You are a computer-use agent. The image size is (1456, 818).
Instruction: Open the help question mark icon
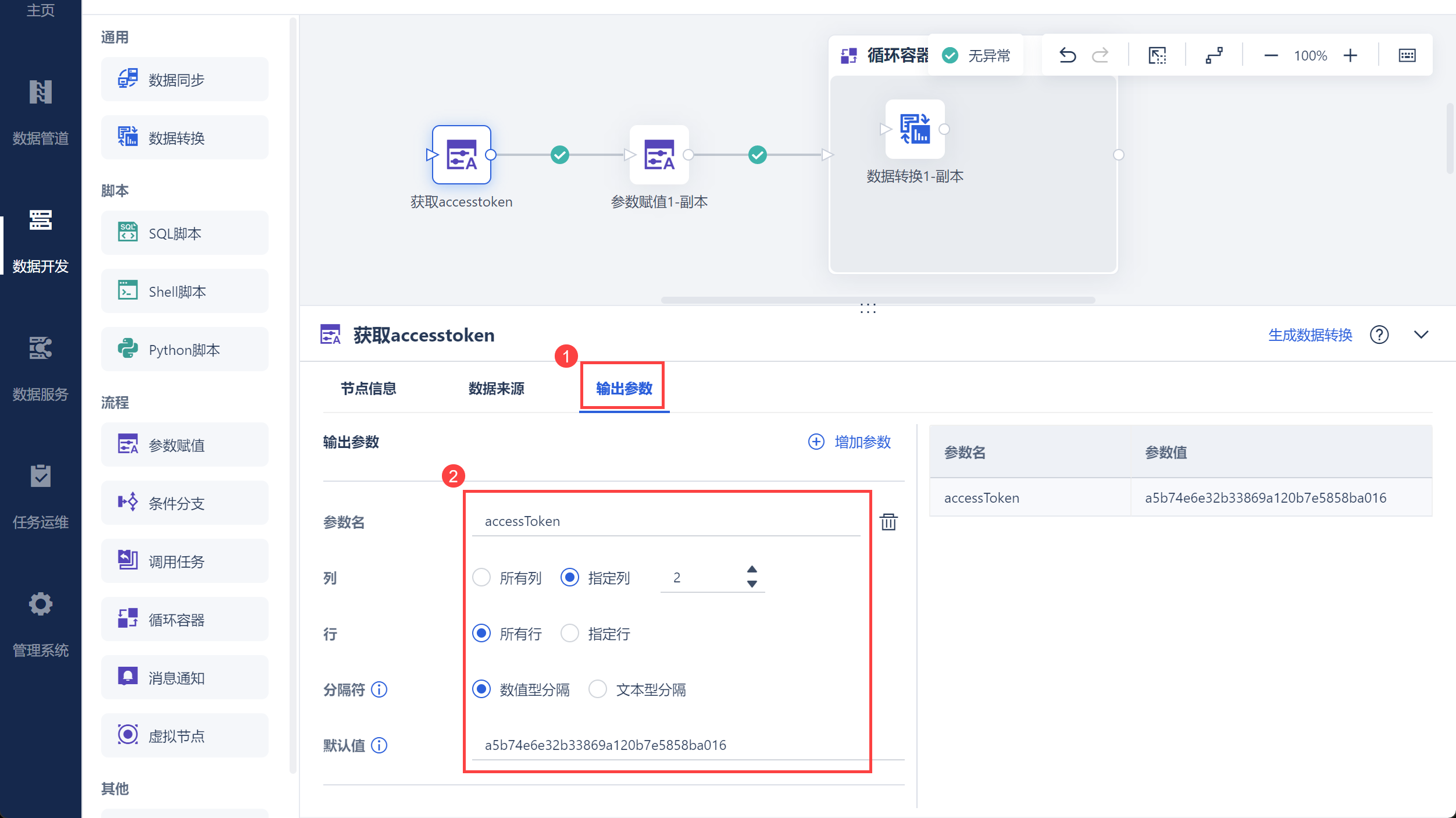pyautogui.click(x=1379, y=335)
